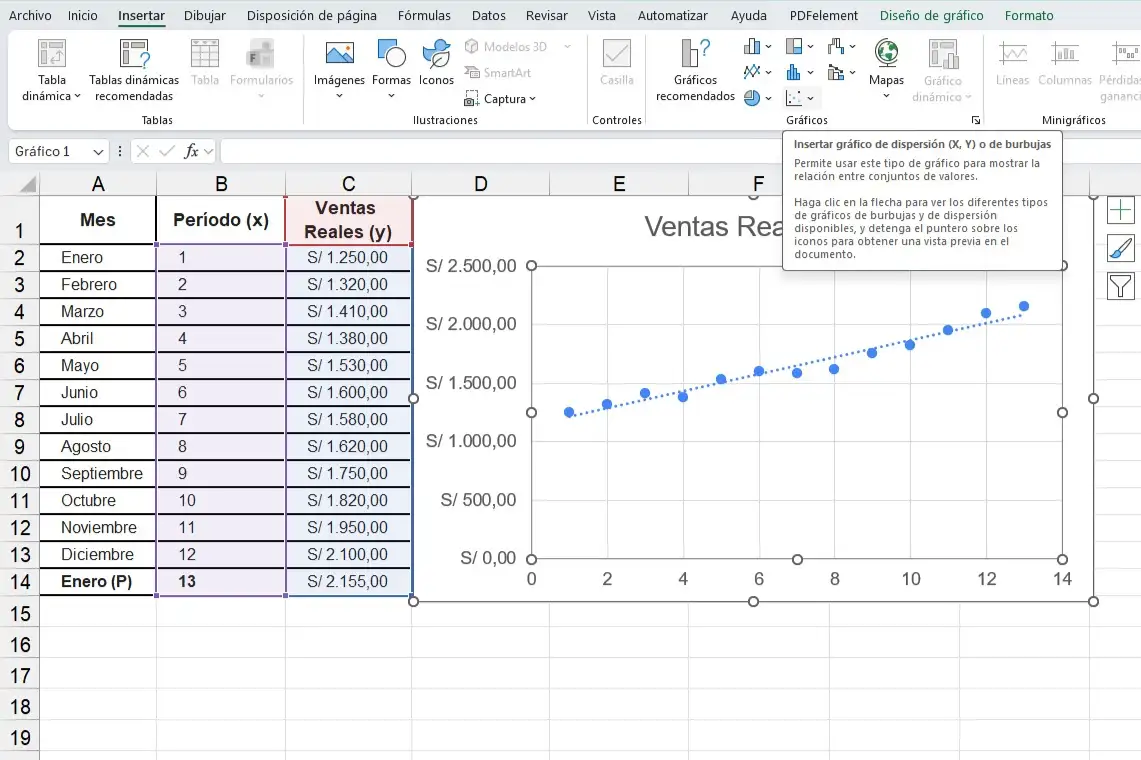Click the chart title Ventas Reales

(713, 226)
